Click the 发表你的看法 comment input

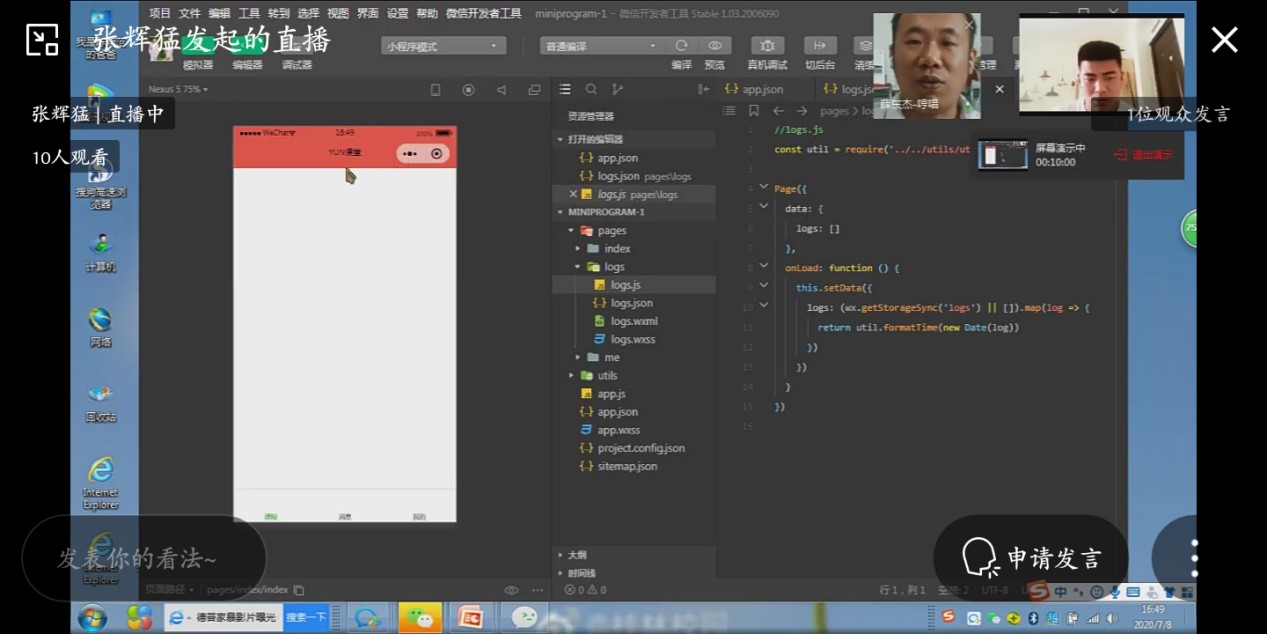point(144,558)
